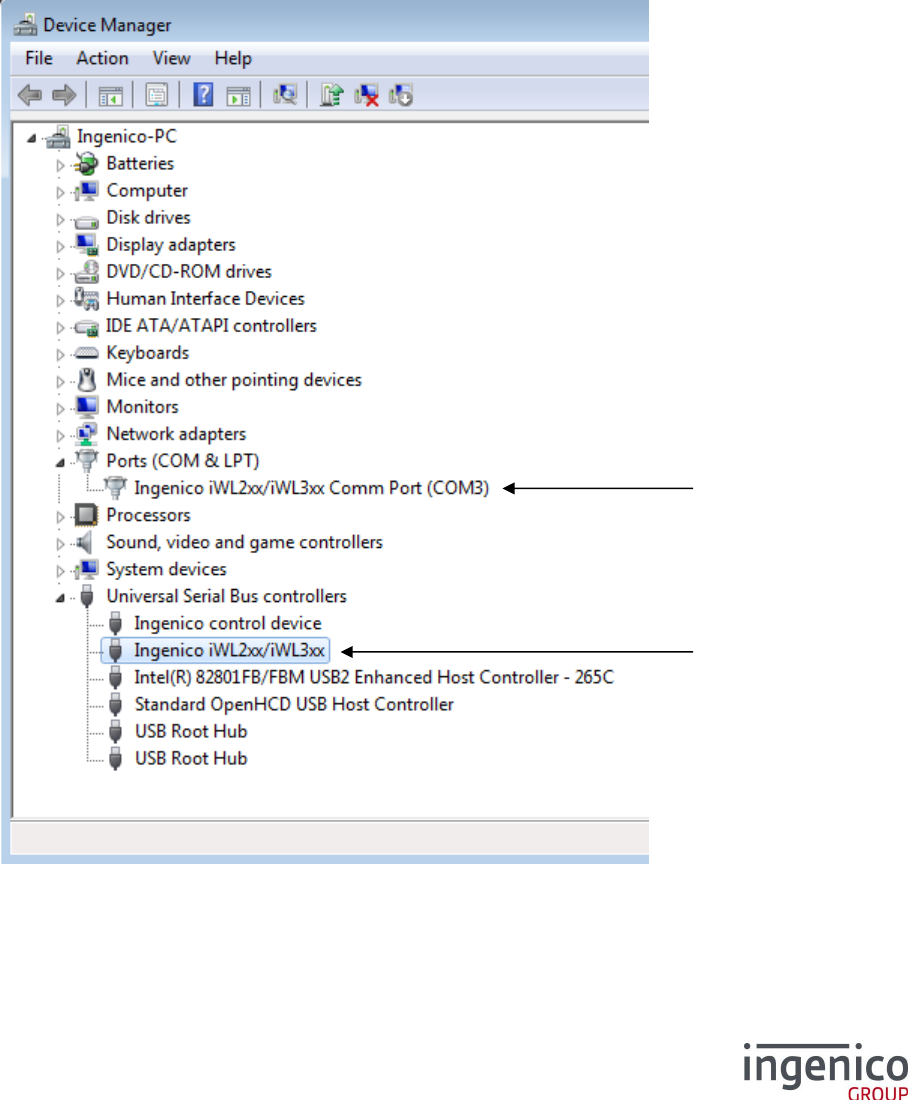The image size is (908, 1100).
Task: Click the Network adapters category icon
Action: click(86, 434)
